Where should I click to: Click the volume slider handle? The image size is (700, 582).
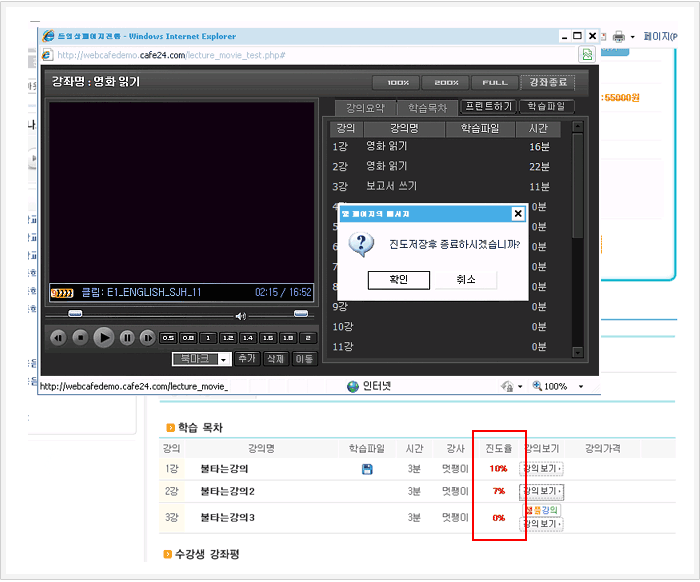(301, 313)
